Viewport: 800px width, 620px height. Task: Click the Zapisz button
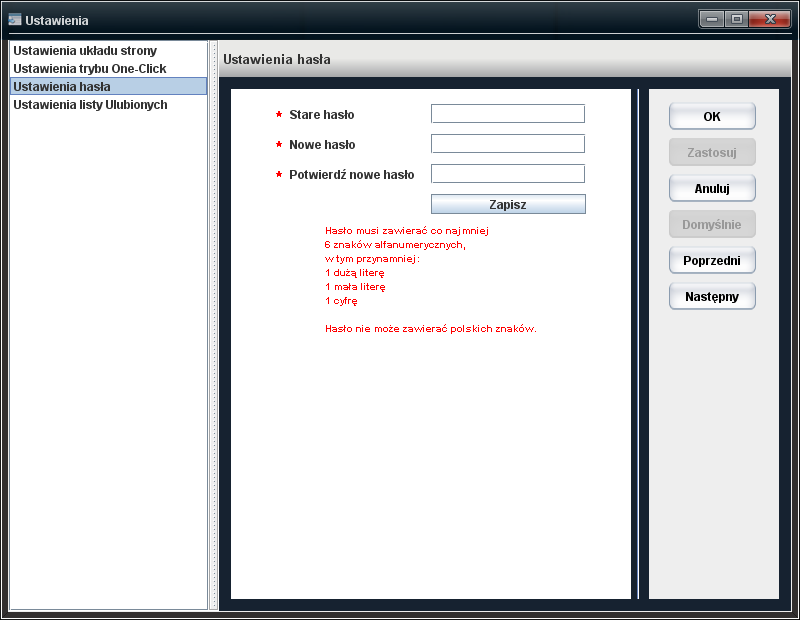tap(508, 204)
